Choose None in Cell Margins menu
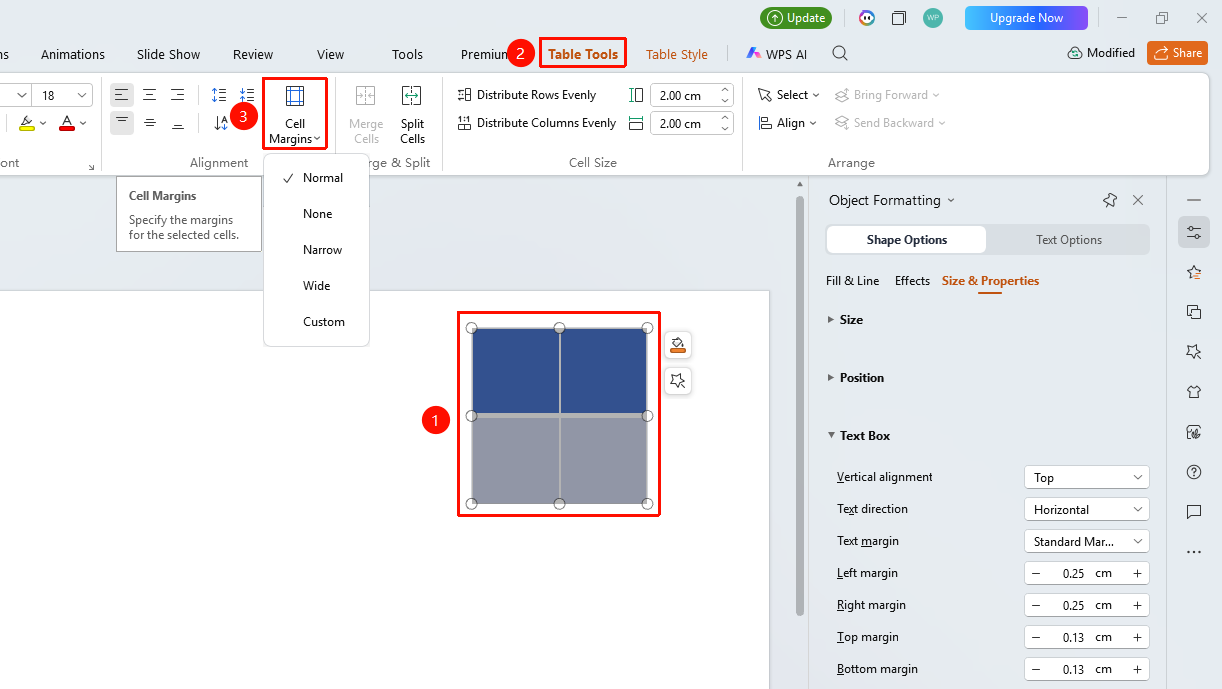Image resolution: width=1222 pixels, height=689 pixels. coord(316,214)
